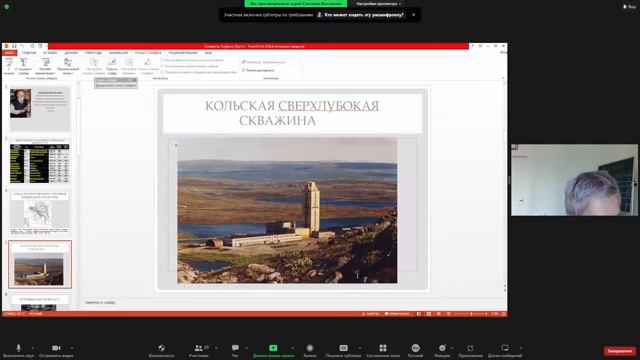Screen dimensions: 640x360
Task: Click Save icon in PowerPoint title bar
Action: pos(14,46)
